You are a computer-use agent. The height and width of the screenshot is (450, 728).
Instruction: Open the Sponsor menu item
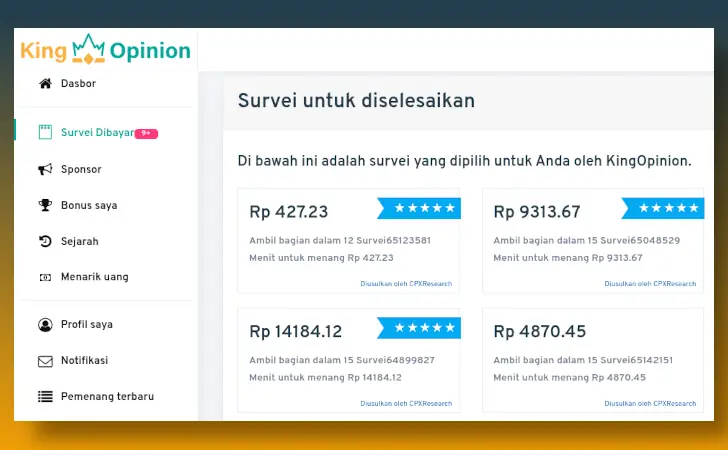pyautogui.click(x=81, y=170)
